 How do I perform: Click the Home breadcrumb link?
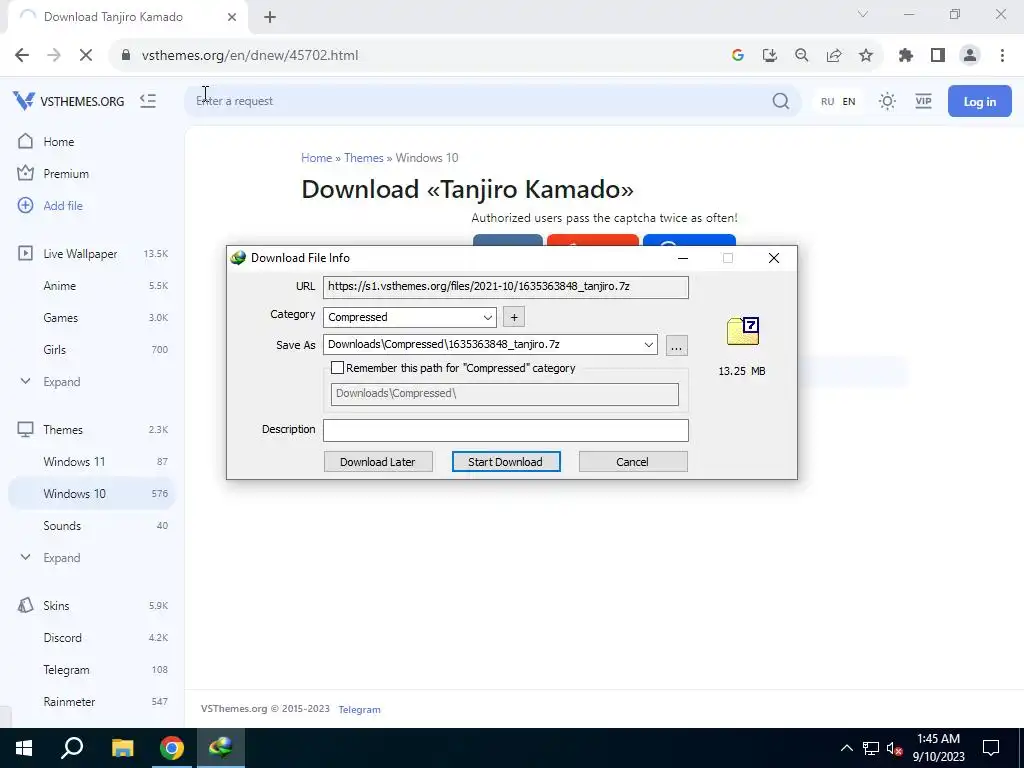point(316,158)
